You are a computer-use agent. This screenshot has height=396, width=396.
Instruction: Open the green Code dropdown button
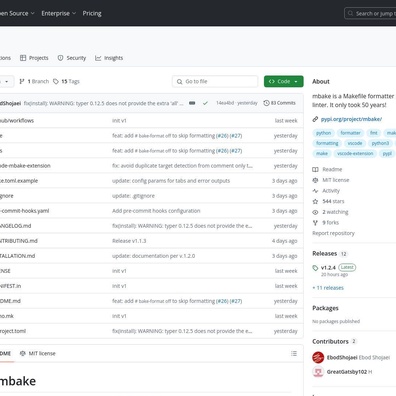[x=284, y=81]
